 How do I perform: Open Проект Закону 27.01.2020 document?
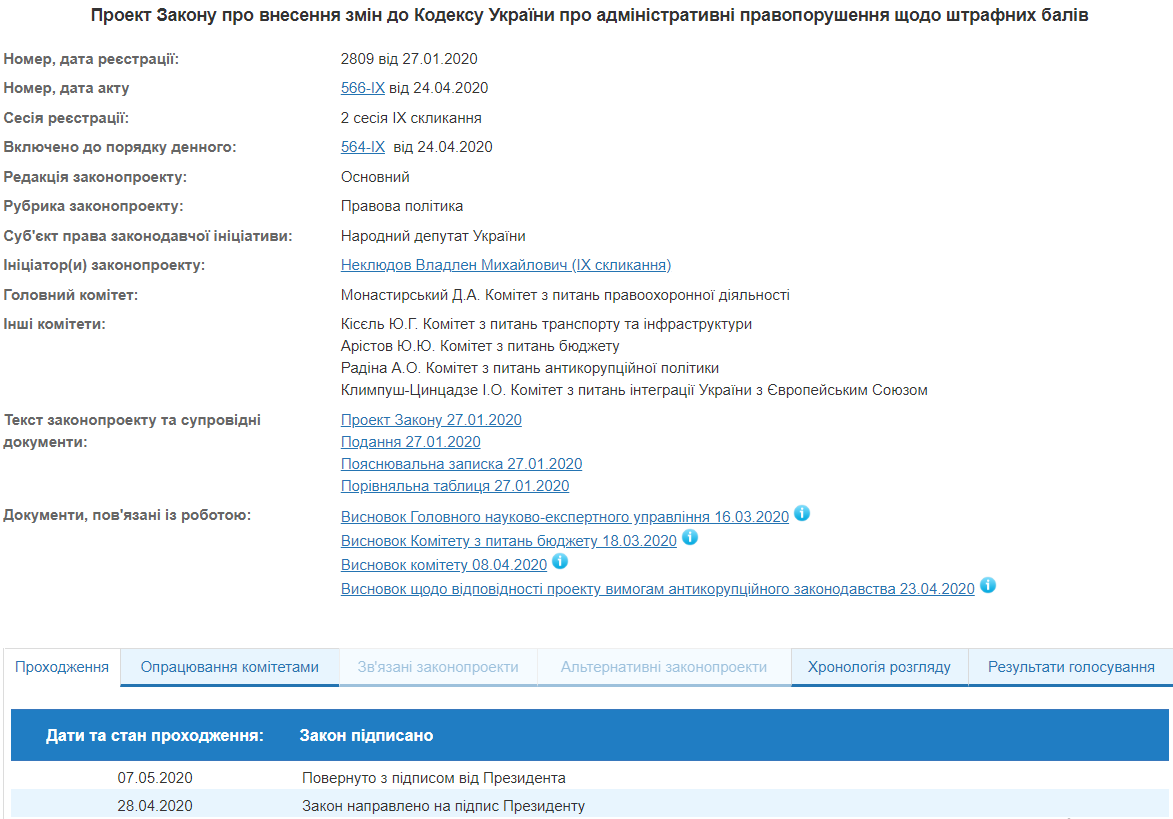coord(431,420)
